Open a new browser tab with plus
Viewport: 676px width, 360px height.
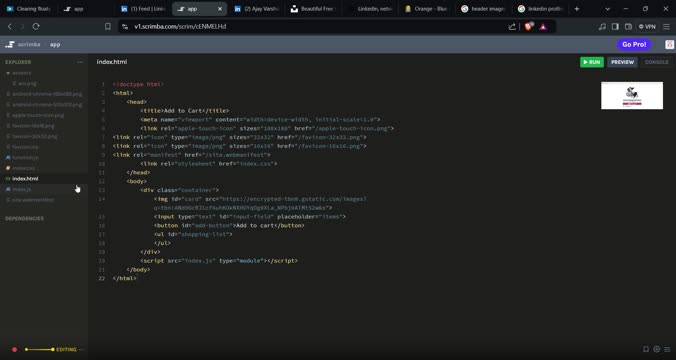pyautogui.click(x=577, y=9)
